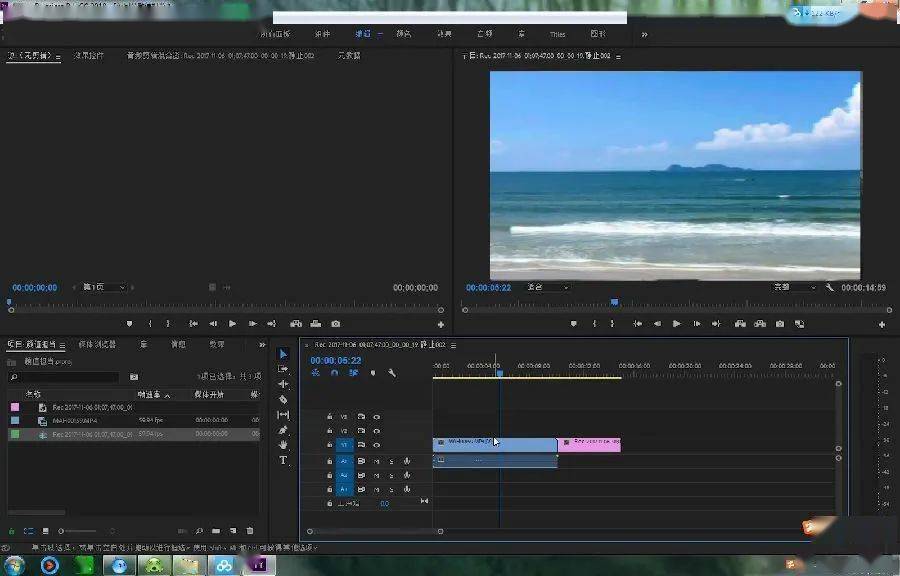Select the Hand tool
Viewport: 900px width, 576px height.
point(283,445)
